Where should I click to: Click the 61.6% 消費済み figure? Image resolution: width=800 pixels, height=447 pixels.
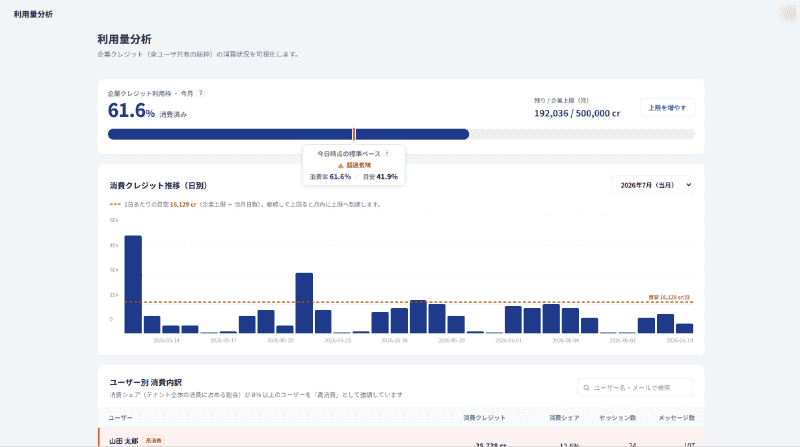click(147, 110)
